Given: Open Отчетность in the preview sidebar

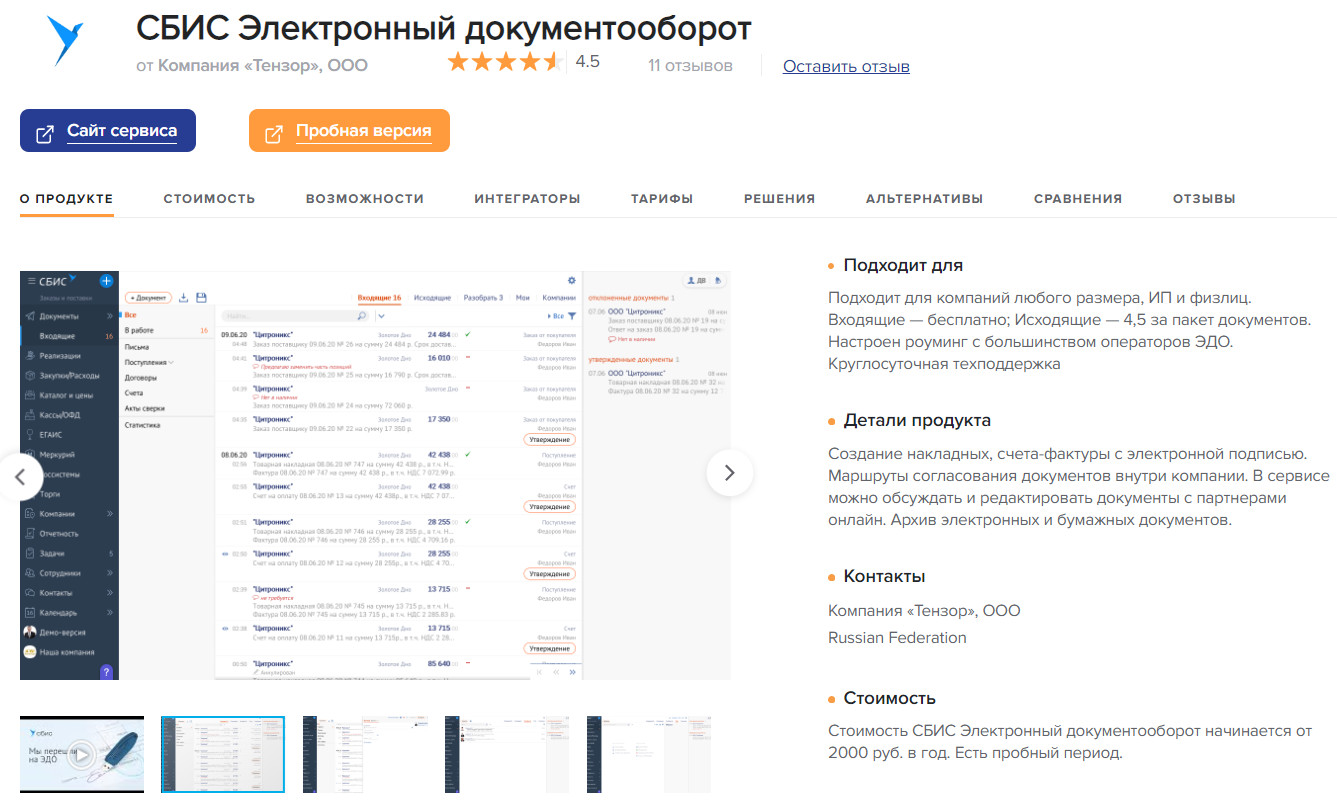Looking at the screenshot, I should 59,534.
